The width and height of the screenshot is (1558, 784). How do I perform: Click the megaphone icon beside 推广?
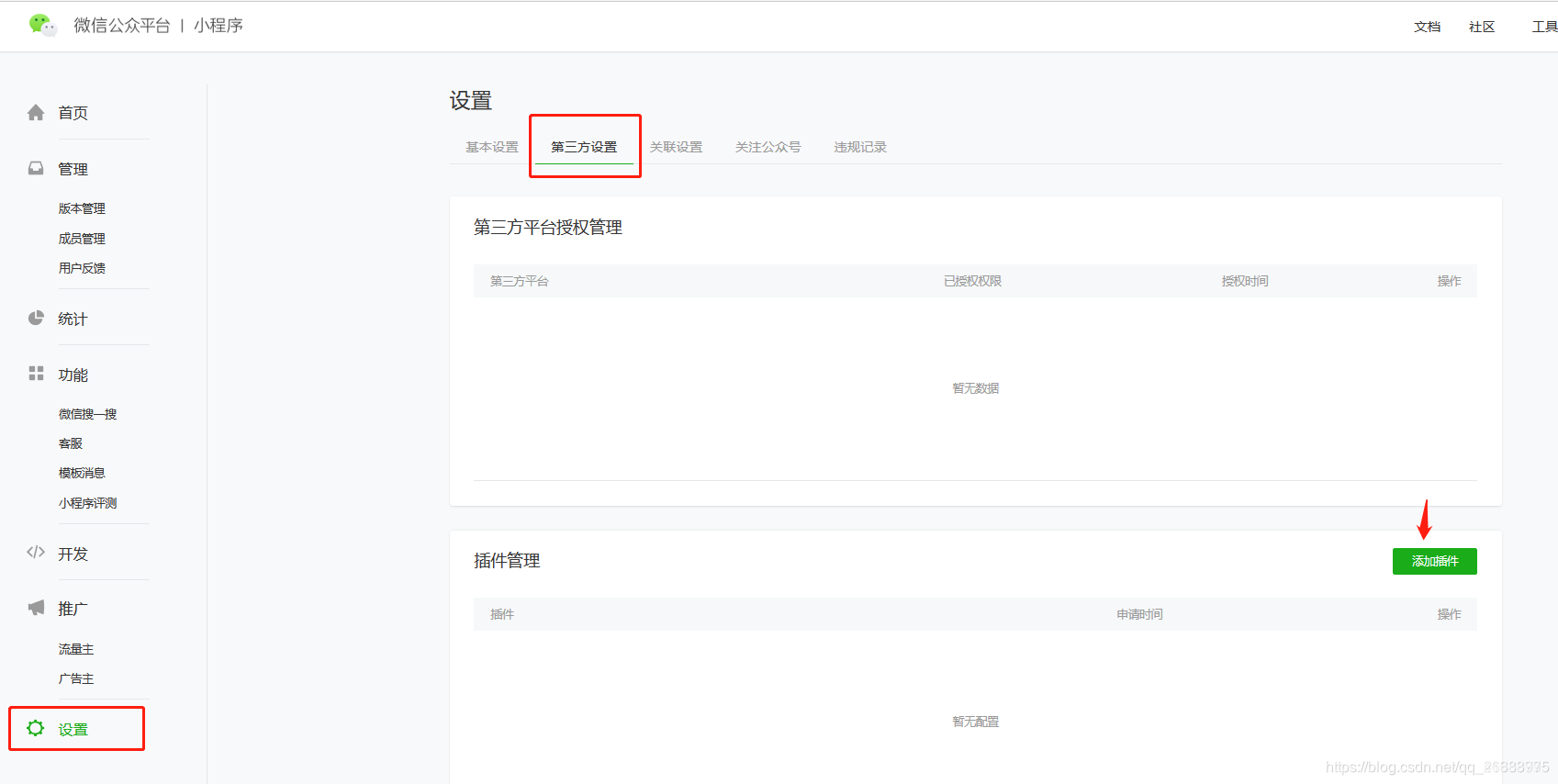36,607
